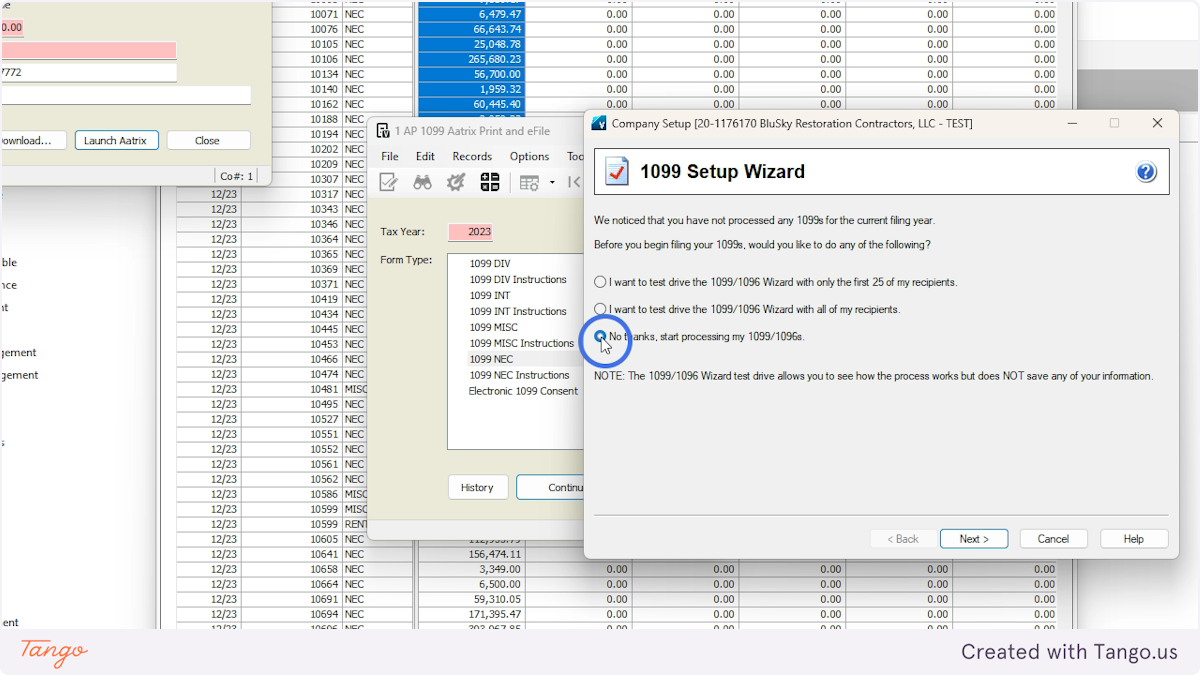This screenshot has height=675, width=1200.
Task: Open the Options menu
Action: coord(529,156)
